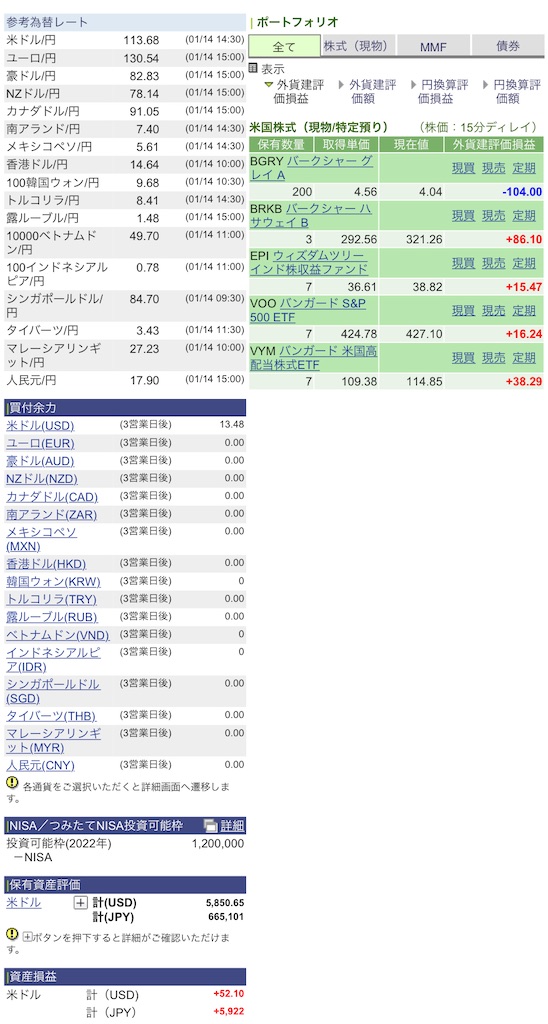Open メキシコペソ(MXN) buying power details
Viewport: 548px width, 1024px height.
coord(41,539)
